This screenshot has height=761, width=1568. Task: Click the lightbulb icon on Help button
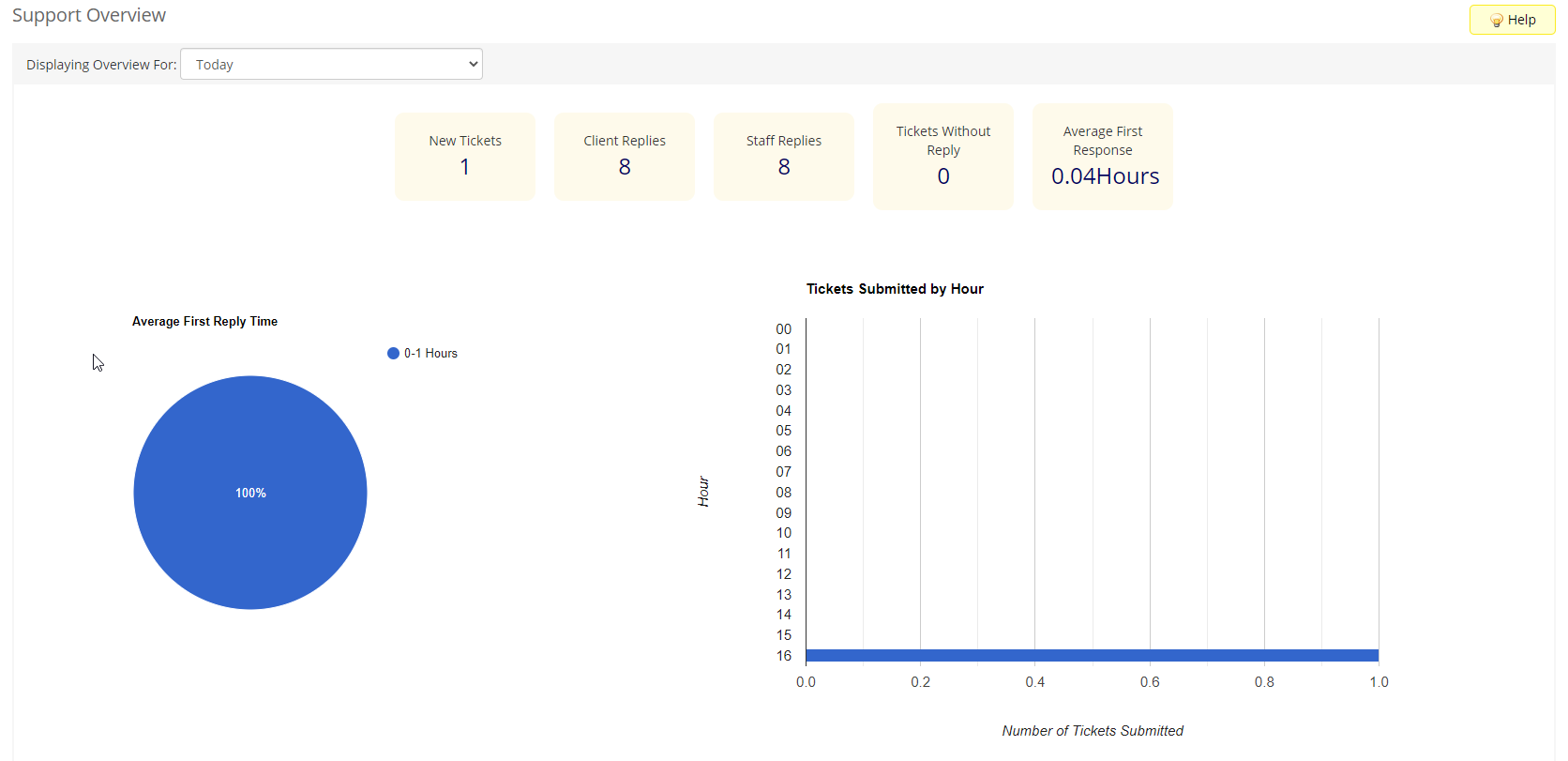[1496, 21]
